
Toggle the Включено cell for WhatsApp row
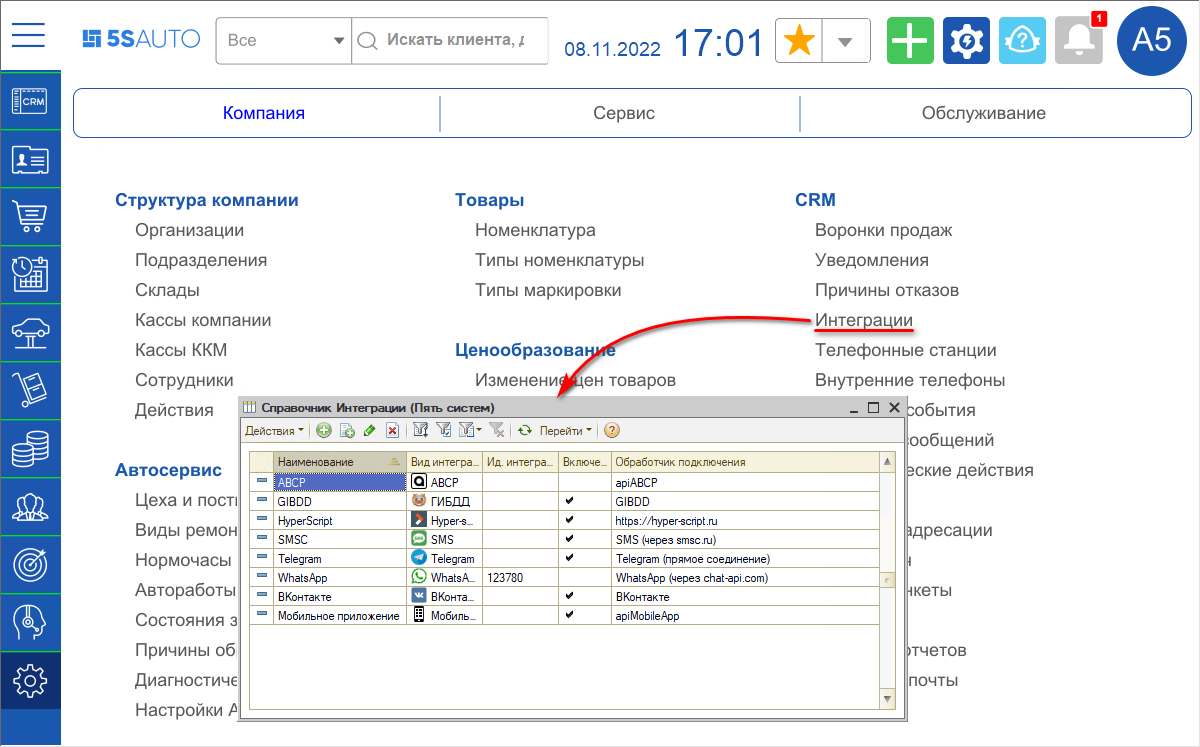point(585,577)
